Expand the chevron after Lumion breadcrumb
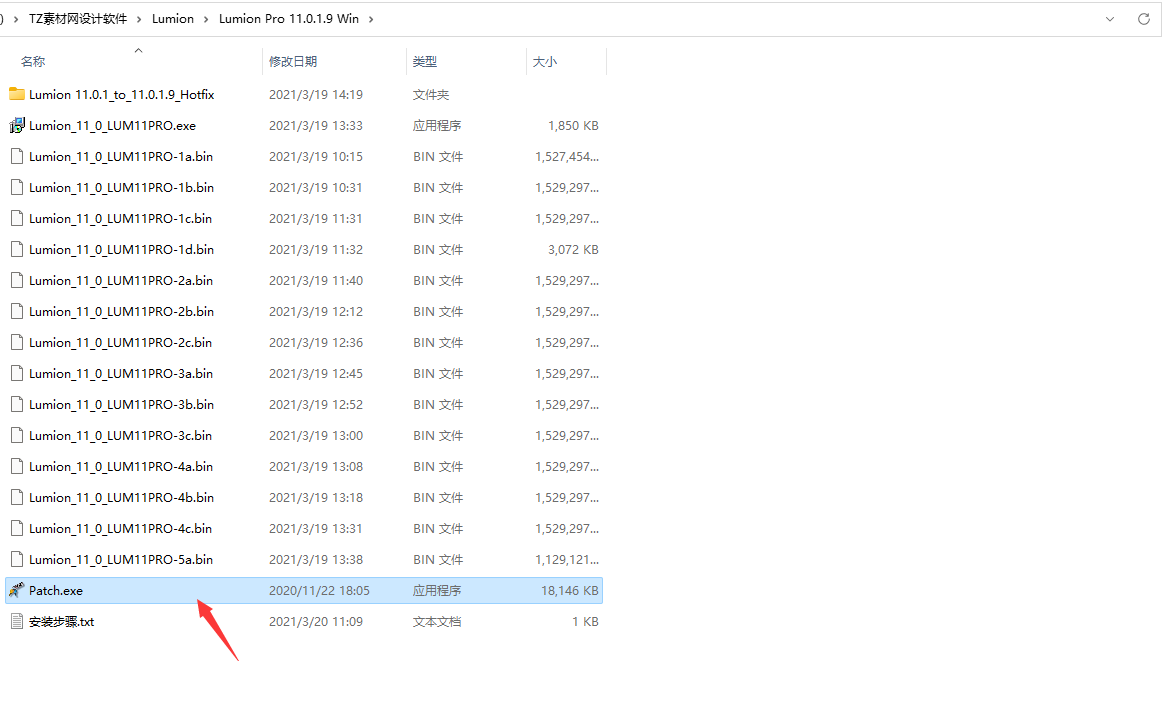 [x=206, y=19]
